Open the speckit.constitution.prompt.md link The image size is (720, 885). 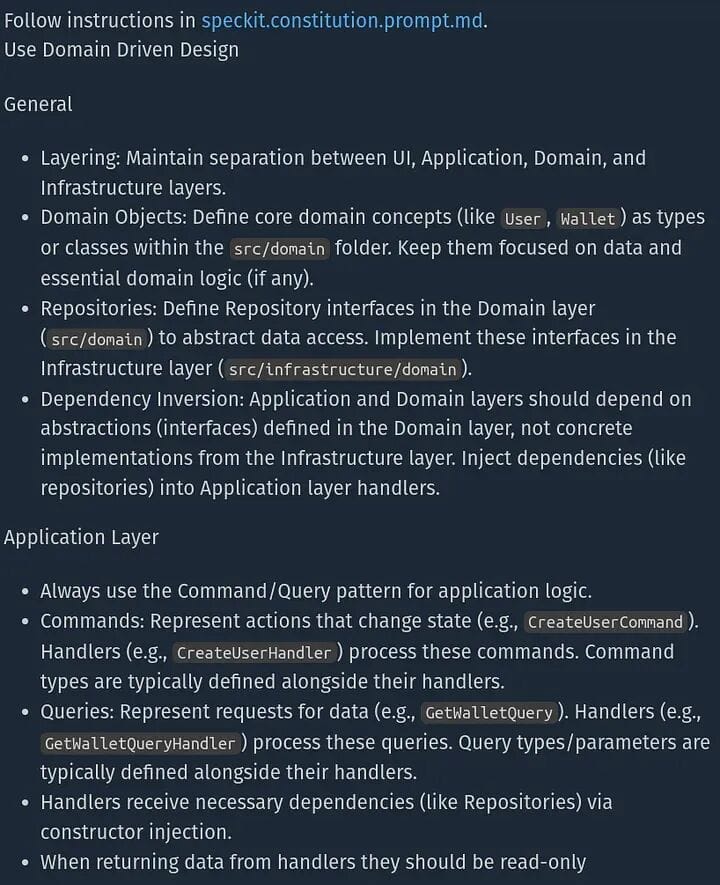click(x=342, y=21)
